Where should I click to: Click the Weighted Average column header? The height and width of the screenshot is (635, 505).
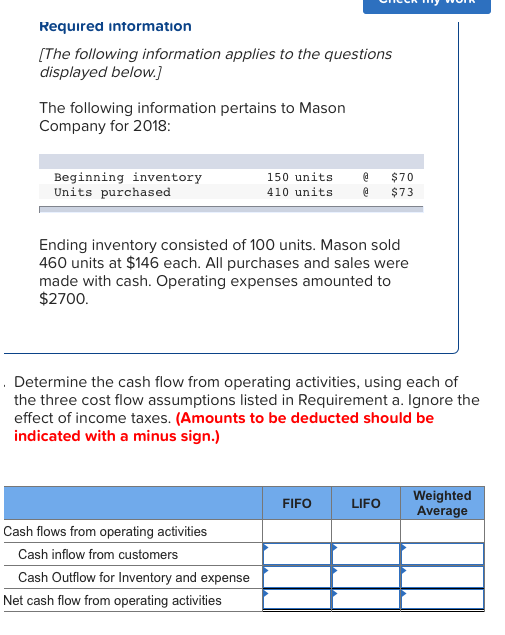pos(442,503)
